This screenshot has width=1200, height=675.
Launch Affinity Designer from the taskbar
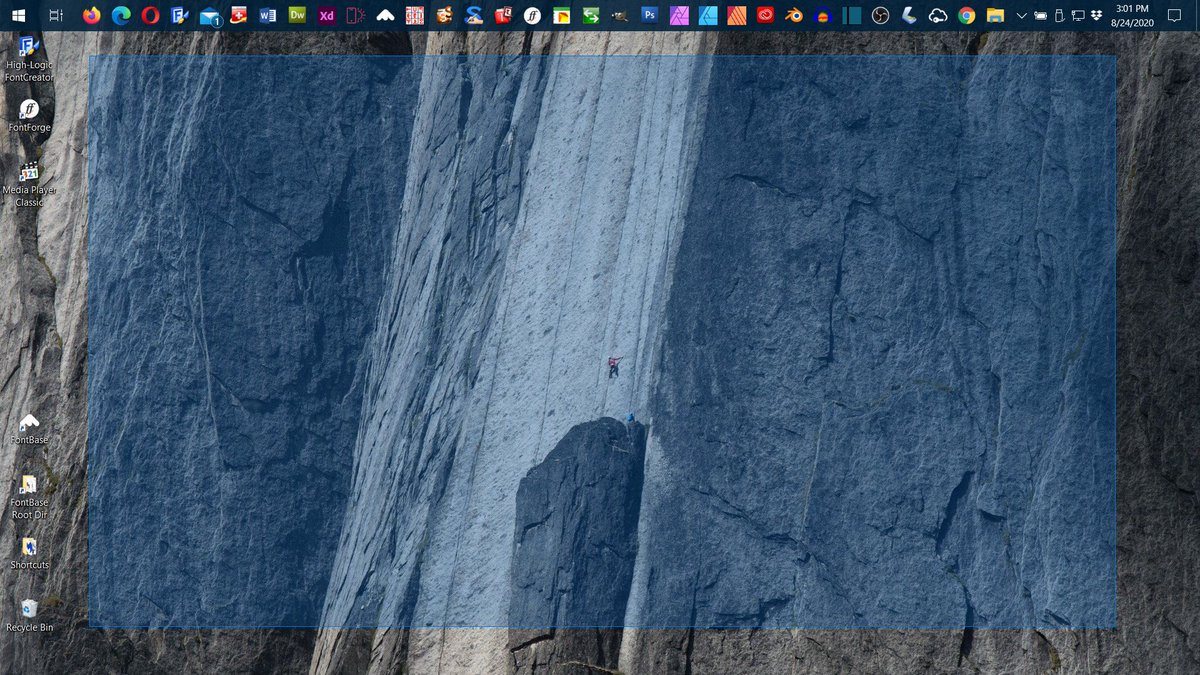click(708, 15)
